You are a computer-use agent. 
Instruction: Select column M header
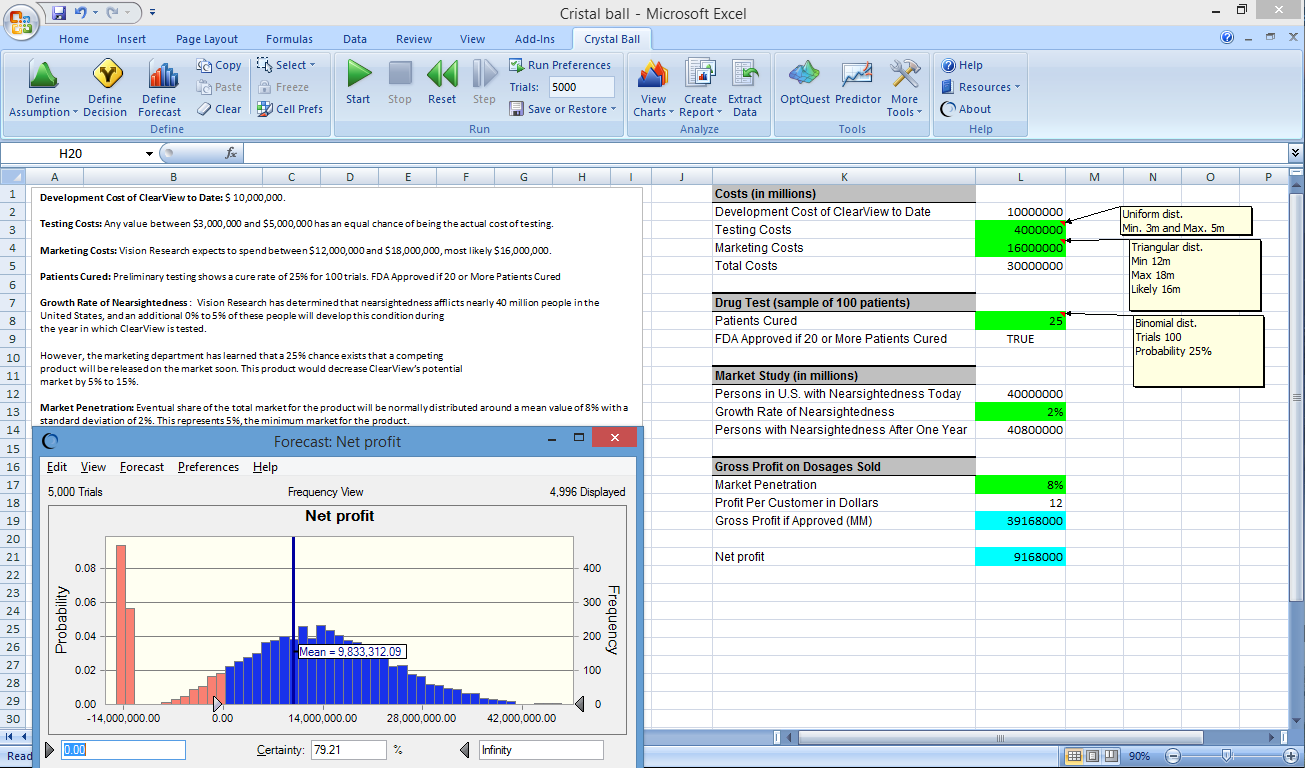pos(1094,177)
